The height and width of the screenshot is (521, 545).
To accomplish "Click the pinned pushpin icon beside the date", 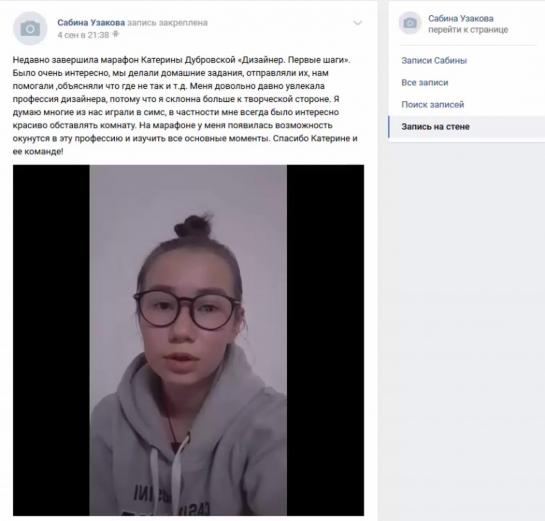I will point(116,34).
